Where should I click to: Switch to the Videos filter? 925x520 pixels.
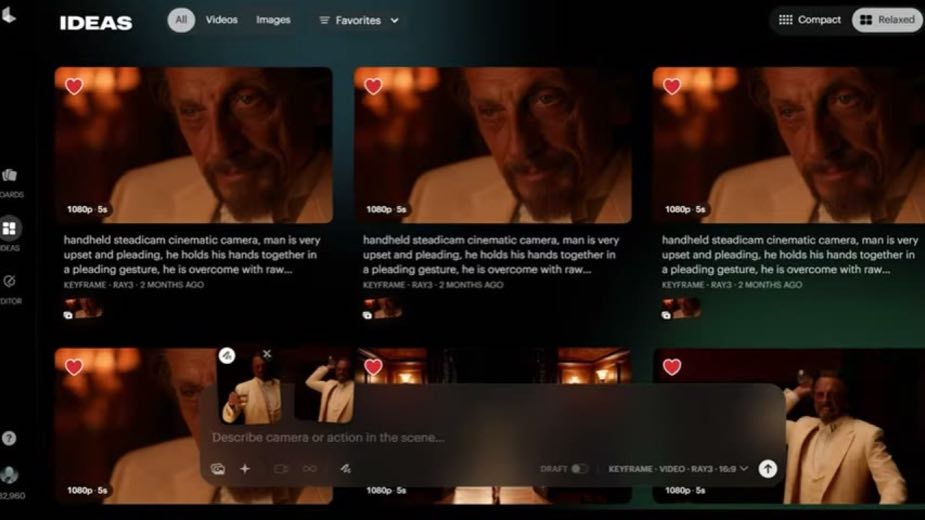221,20
